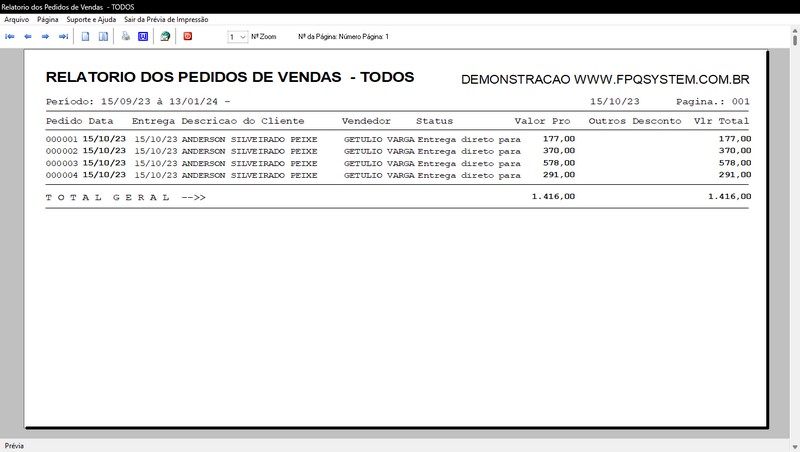This screenshot has width=800, height=452.
Task: Click pedido number 000003
Action: (x=62, y=164)
